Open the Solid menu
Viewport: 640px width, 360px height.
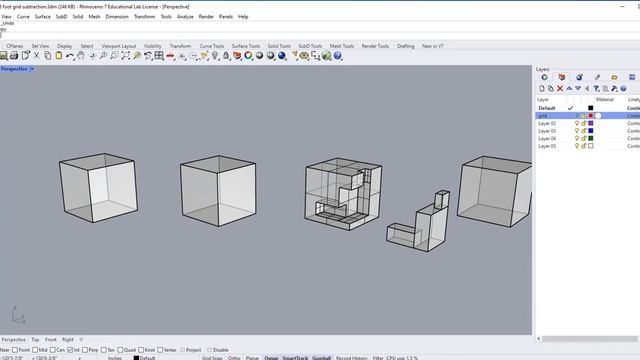(78, 17)
